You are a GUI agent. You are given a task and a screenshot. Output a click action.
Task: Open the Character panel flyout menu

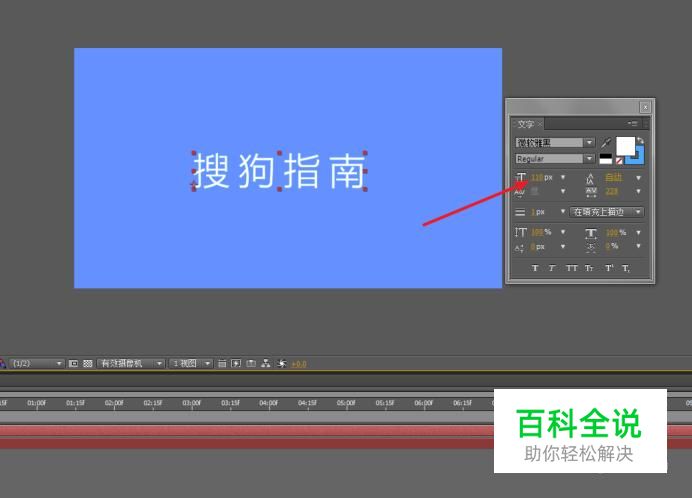(x=633, y=124)
